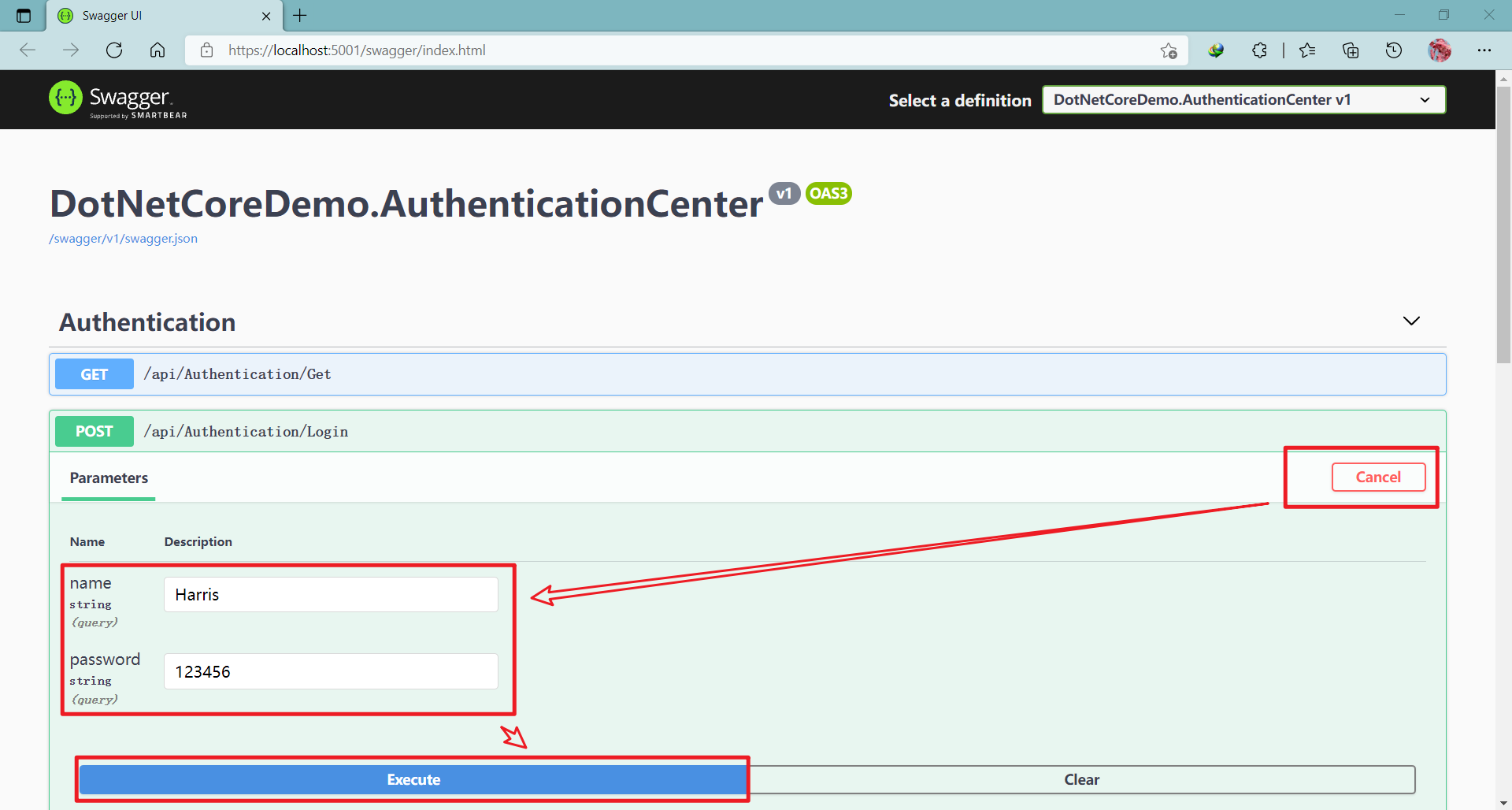Click the page vertical scrollbar thumb
The image size is (1512, 810).
[1503, 225]
